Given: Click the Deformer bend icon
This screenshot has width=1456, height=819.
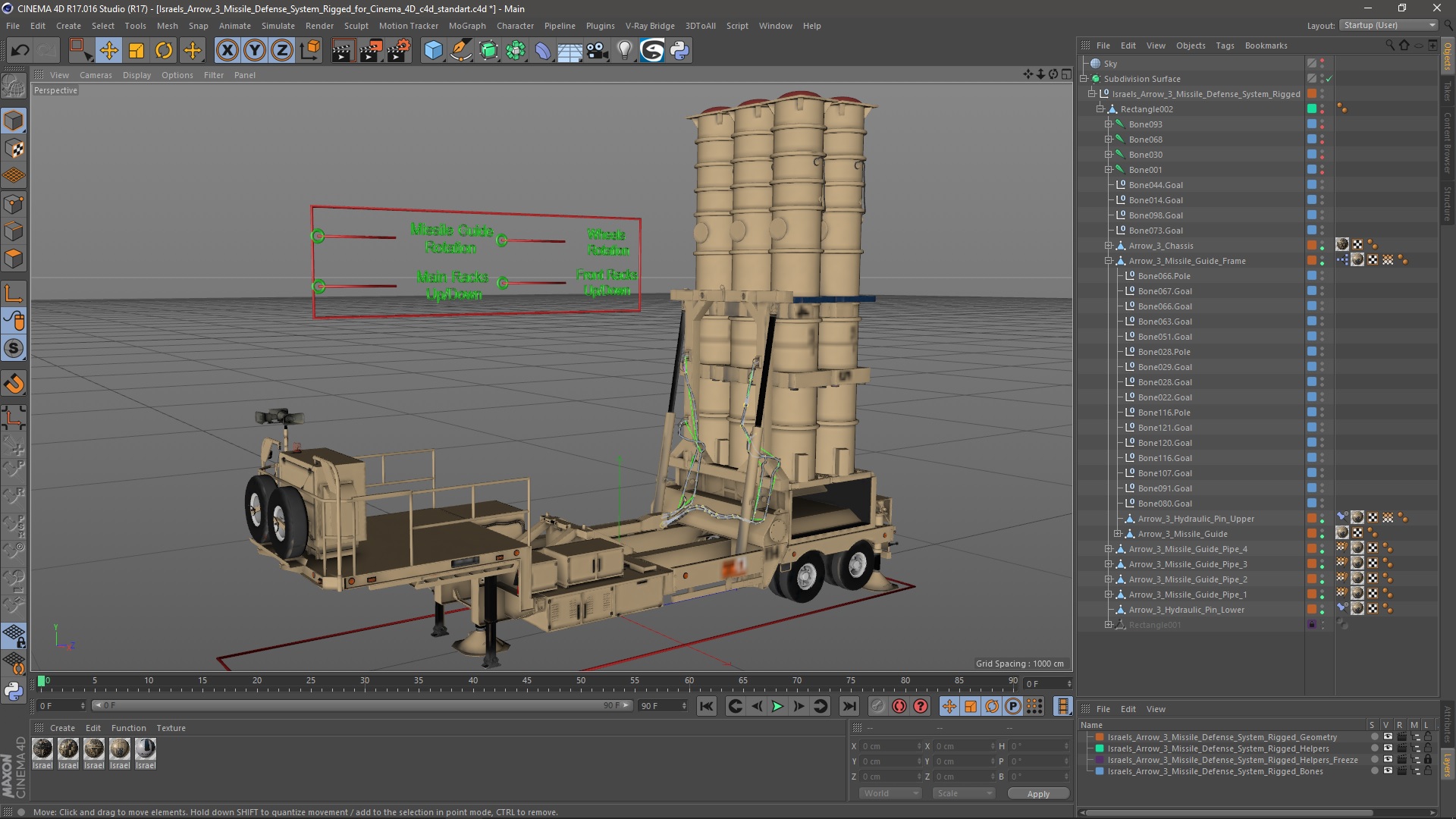Looking at the screenshot, I should (543, 51).
